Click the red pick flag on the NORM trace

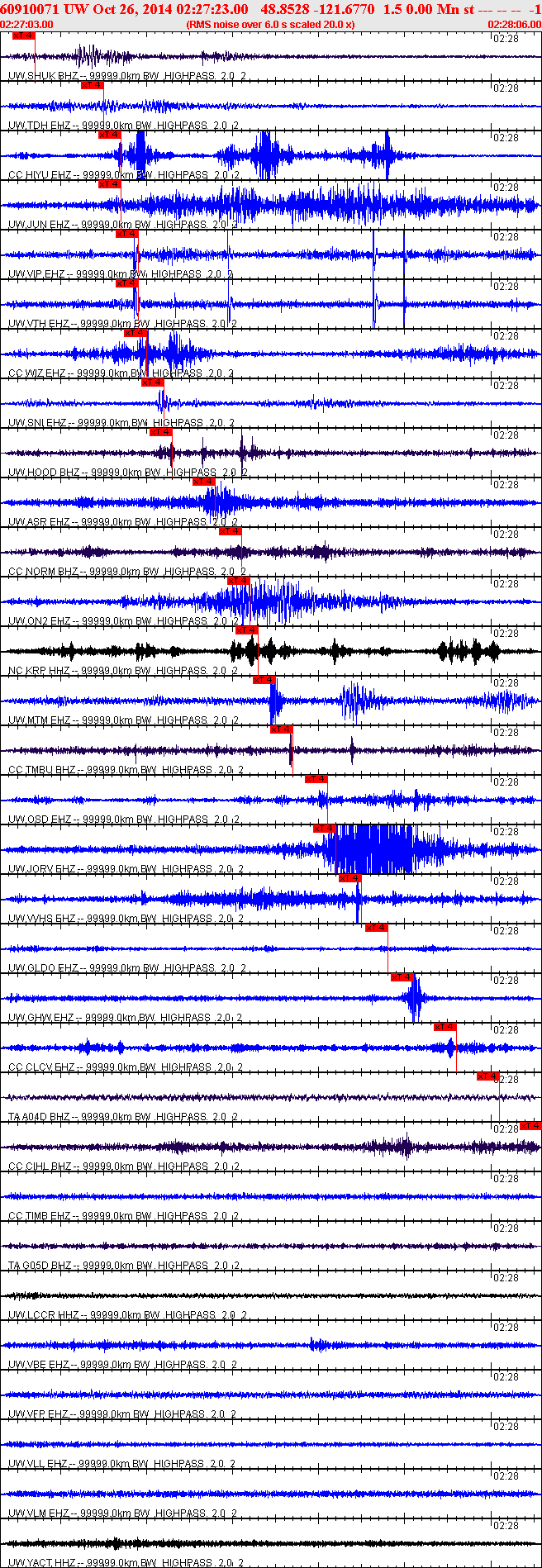[230, 531]
